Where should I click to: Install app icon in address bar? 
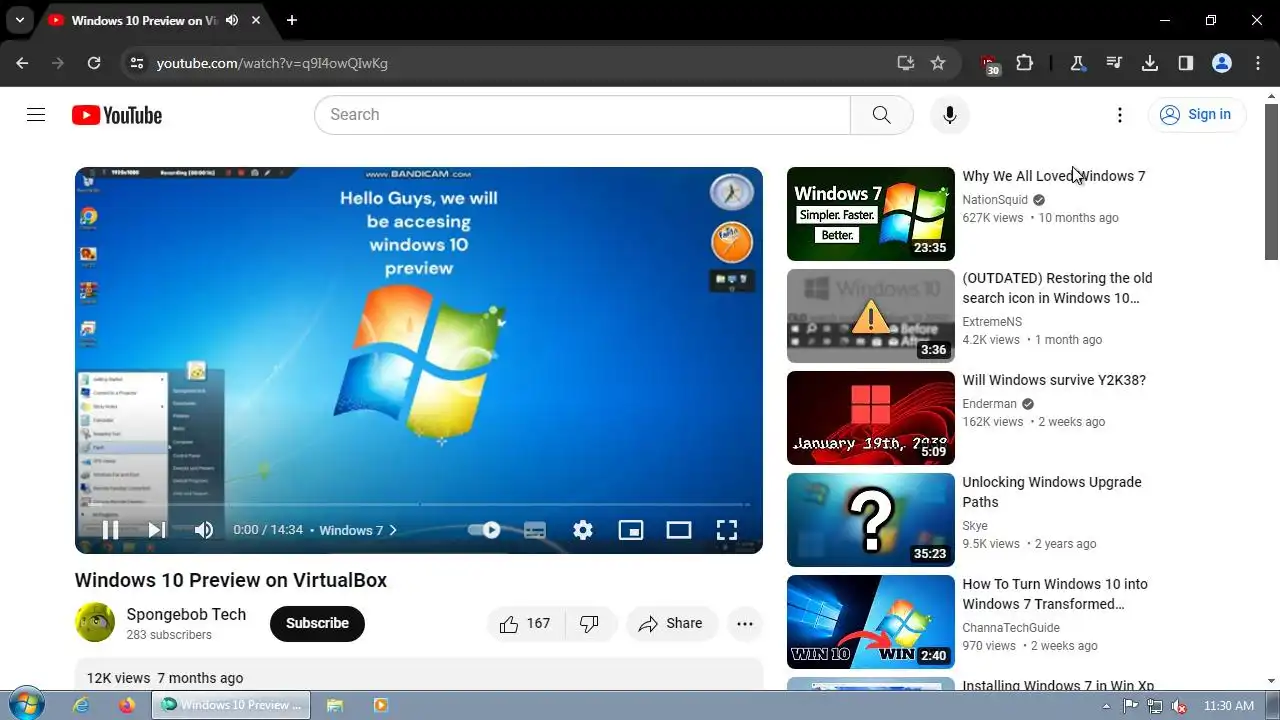coord(906,63)
